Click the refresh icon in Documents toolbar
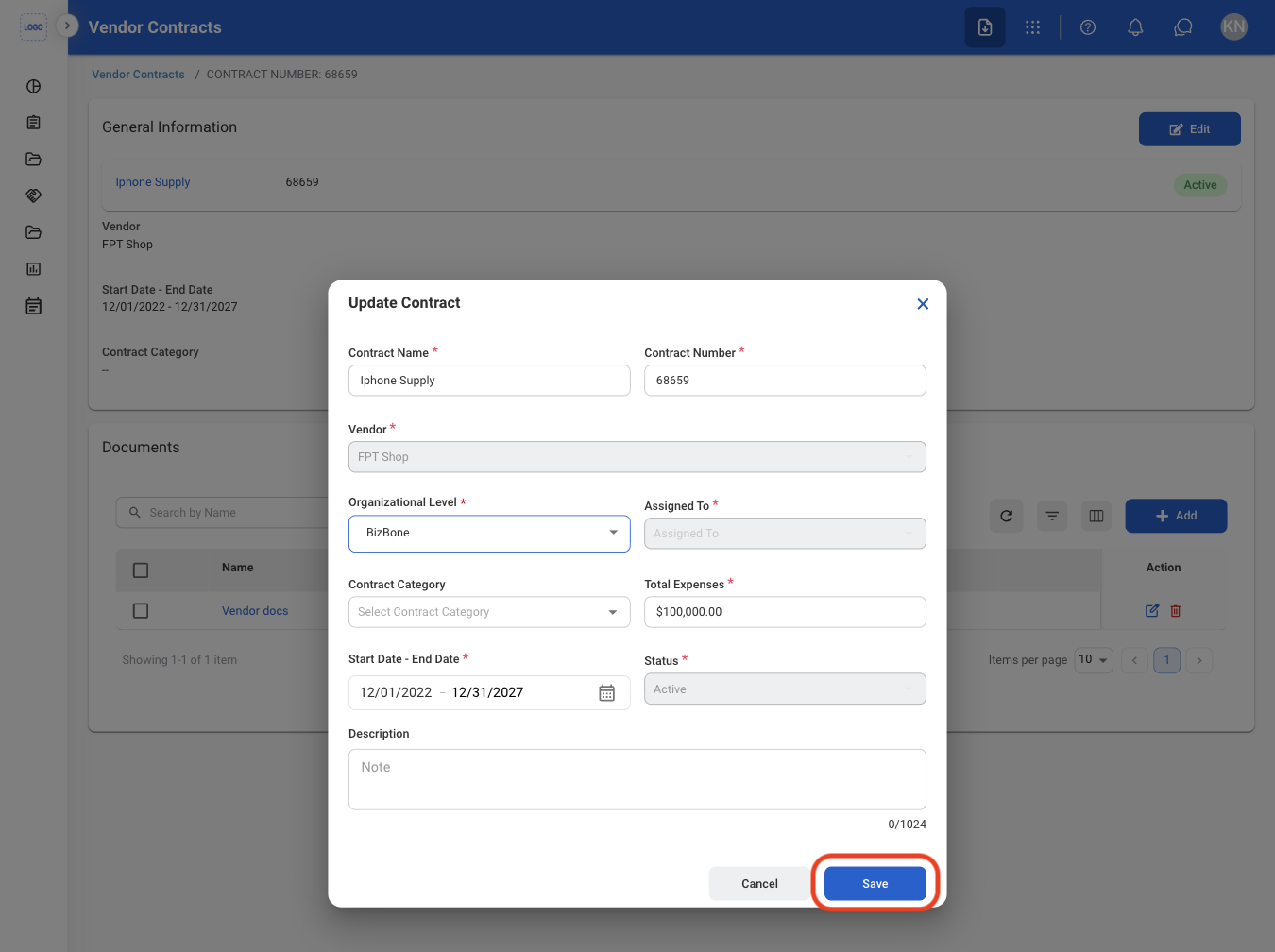 1006,516
